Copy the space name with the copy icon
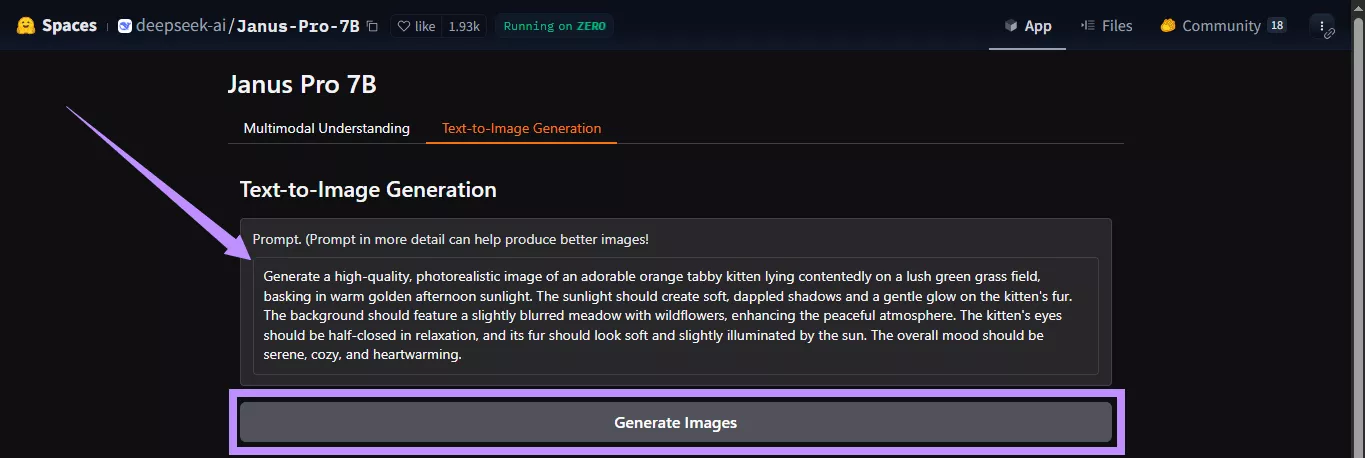 click(373, 26)
